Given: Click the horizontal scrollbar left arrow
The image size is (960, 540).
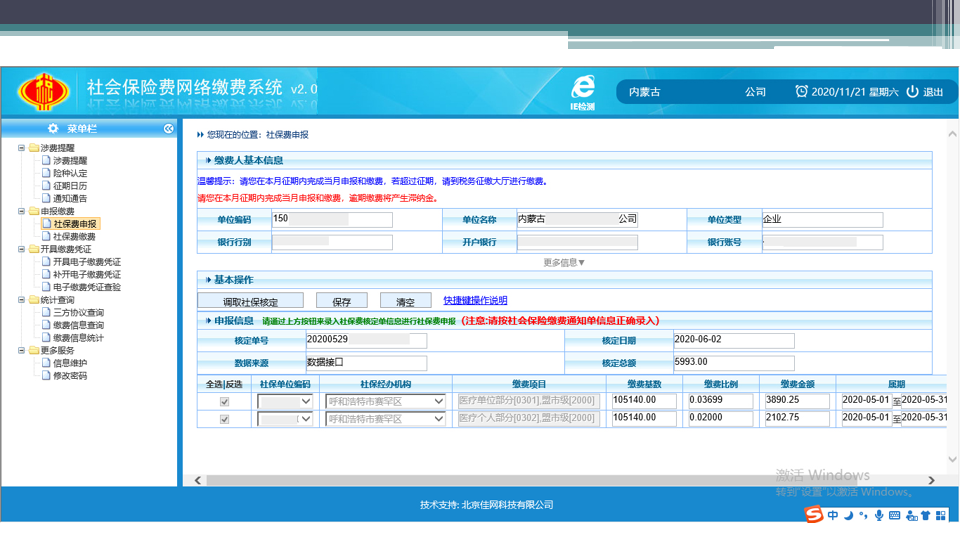Looking at the screenshot, I should click(x=198, y=481).
